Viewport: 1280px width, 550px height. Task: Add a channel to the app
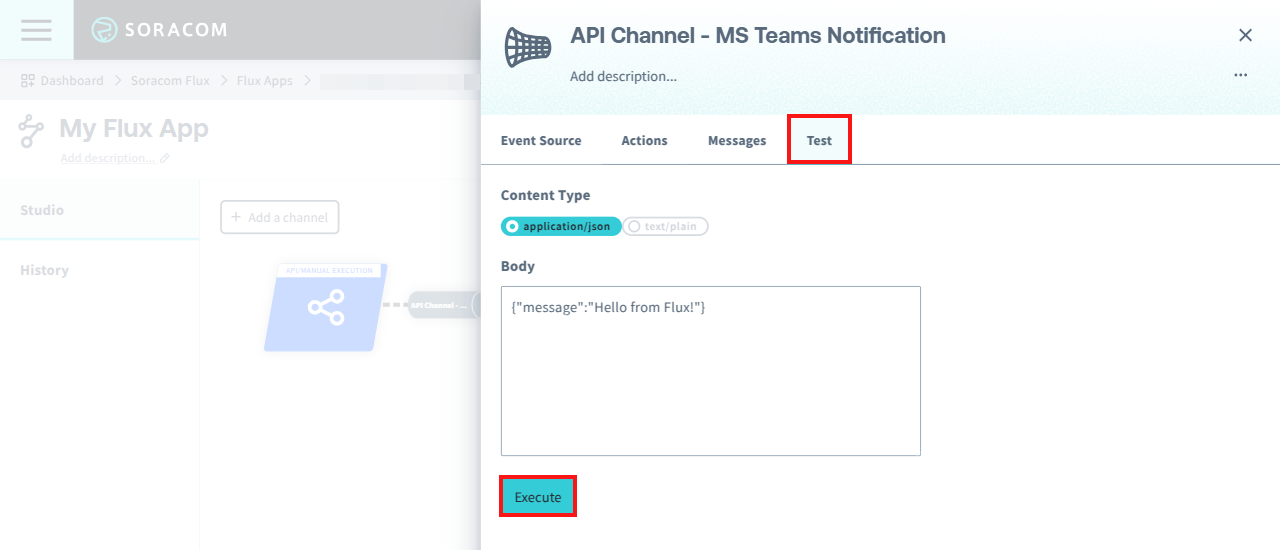point(279,217)
